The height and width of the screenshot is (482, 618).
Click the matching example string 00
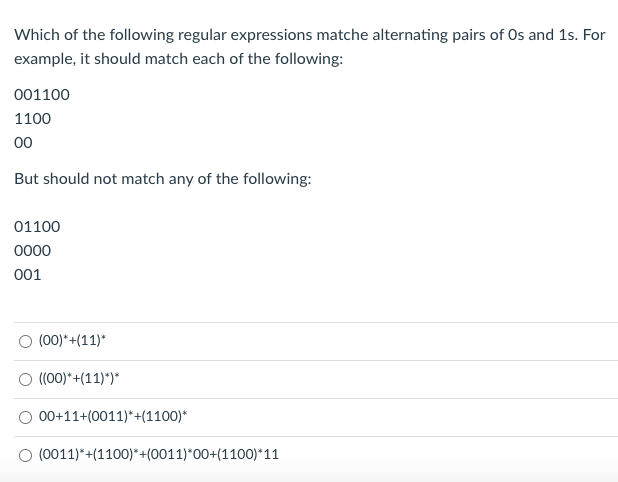23,143
